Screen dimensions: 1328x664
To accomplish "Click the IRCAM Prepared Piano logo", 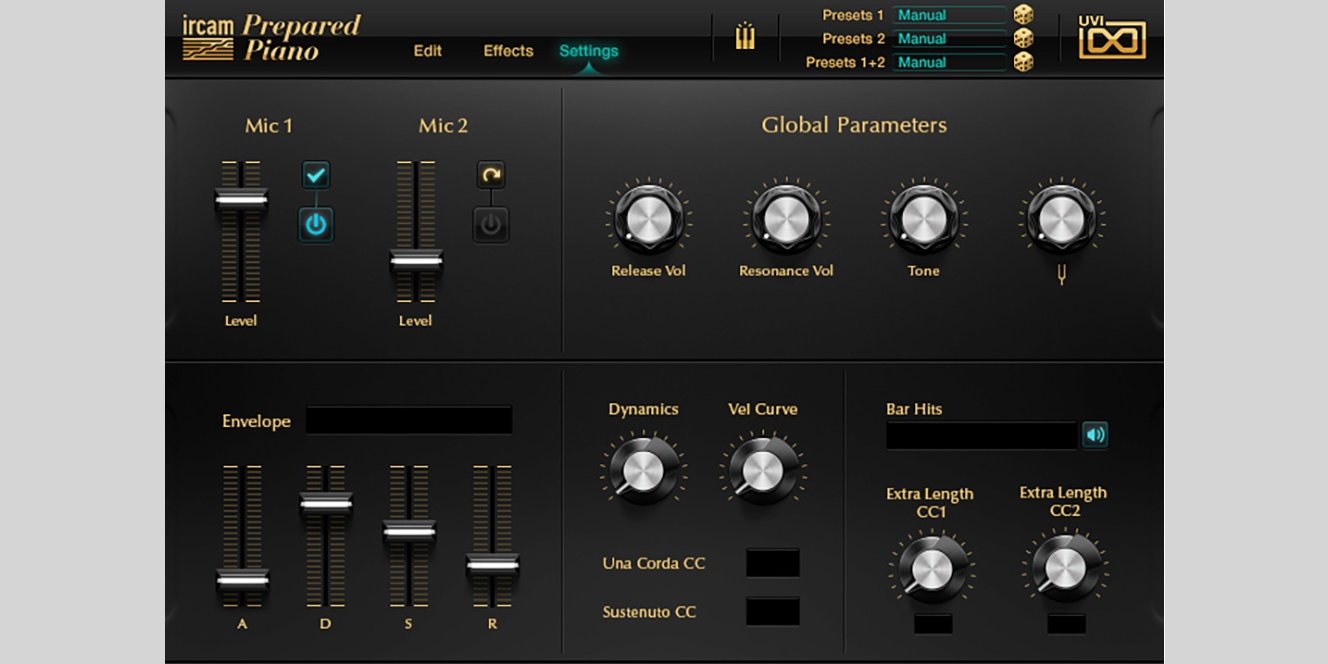I will tap(271, 38).
